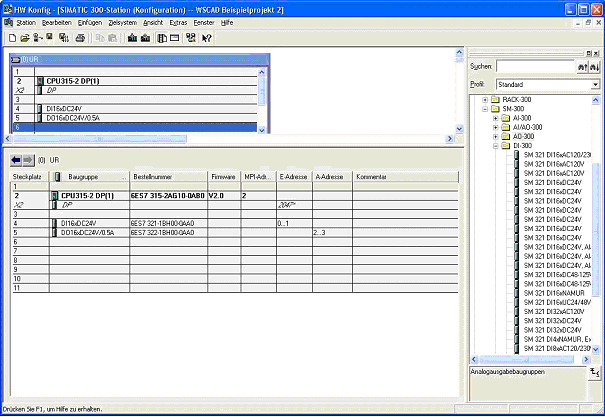Screen dimensions: 605x417
Task: Create a new station with New icon
Action: pyautogui.click(x=12, y=38)
